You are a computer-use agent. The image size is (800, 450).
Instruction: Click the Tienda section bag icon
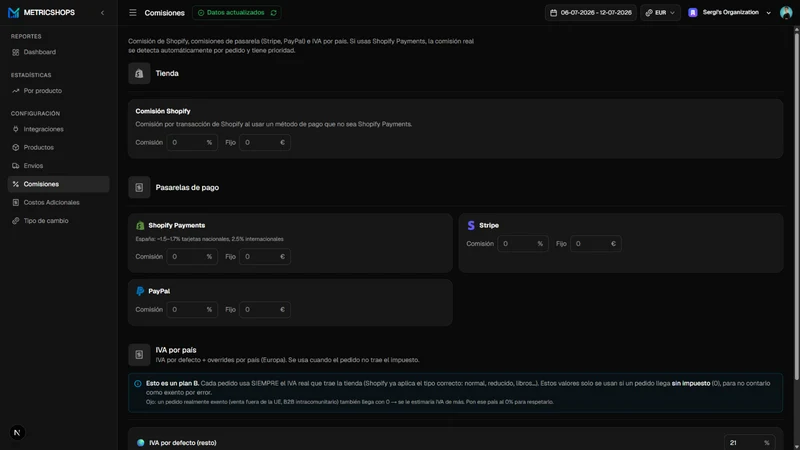139,73
